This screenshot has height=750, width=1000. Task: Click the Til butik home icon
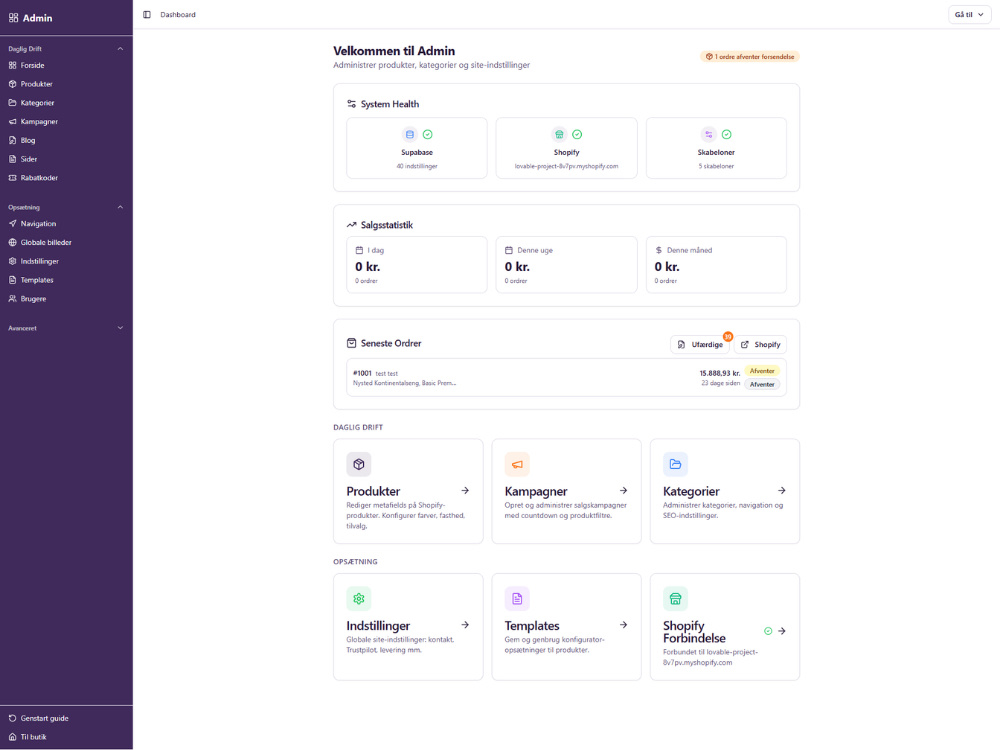[12, 737]
